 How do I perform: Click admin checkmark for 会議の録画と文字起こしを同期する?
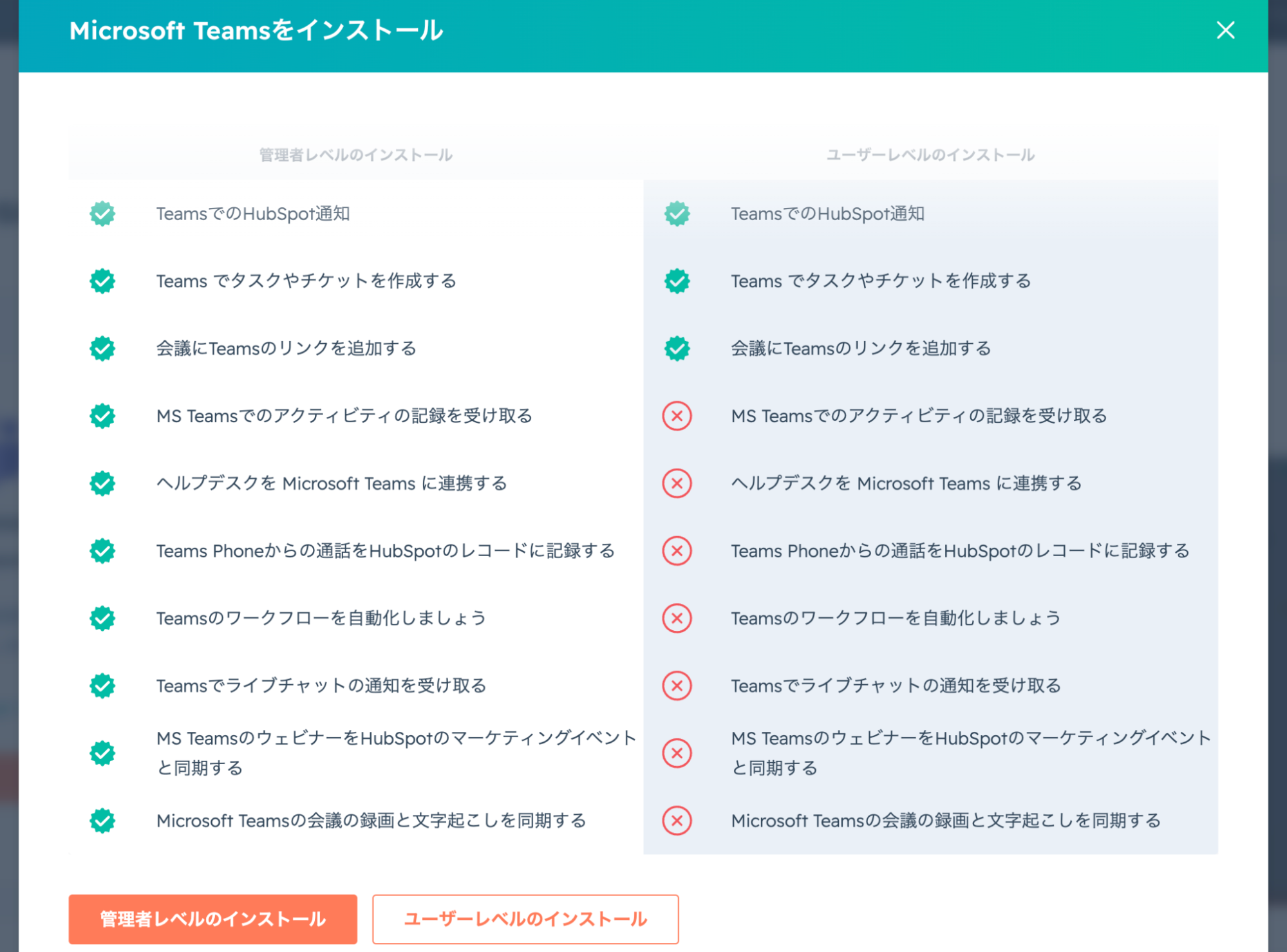[102, 821]
